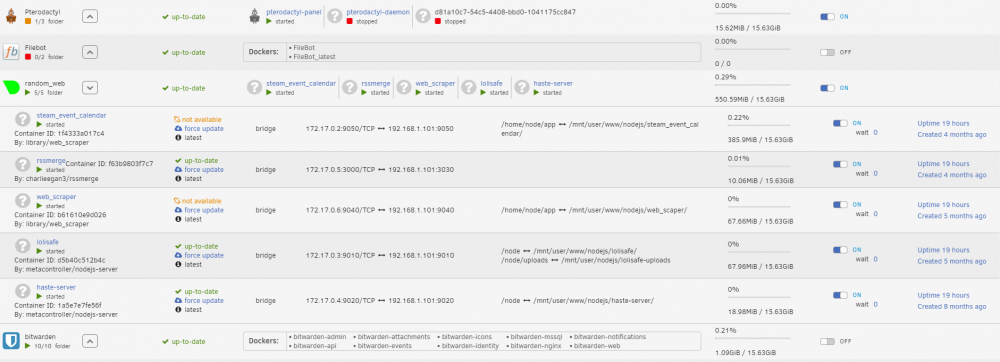Image resolution: width=1000 pixels, height=362 pixels.
Task: Toggle autostart switch for Pterodactyl folder
Action: pyautogui.click(x=827, y=17)
